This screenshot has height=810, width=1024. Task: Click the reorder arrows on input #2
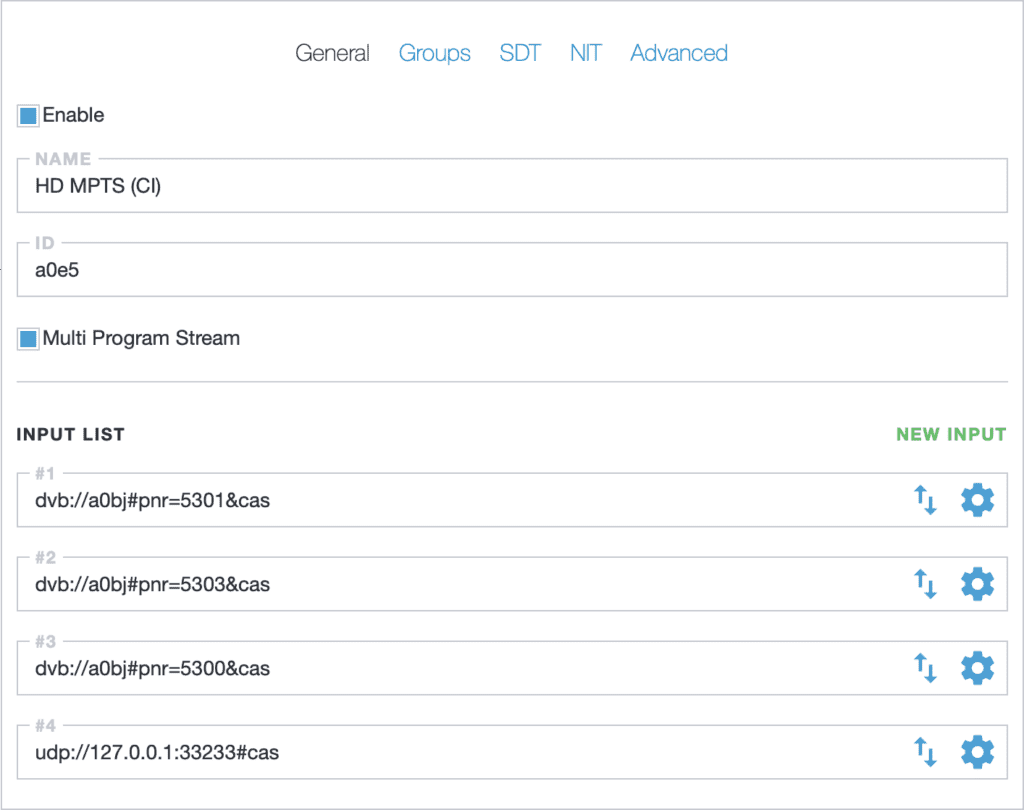926,584
